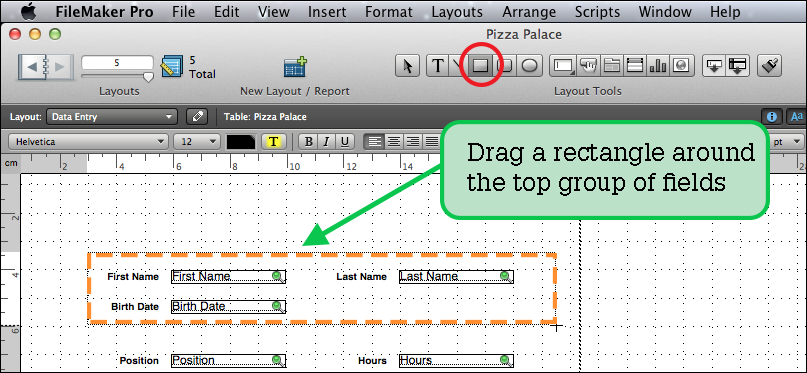Screen dimensions: 807x373
Task: Open the Apple menu
Action: [29, 11]
